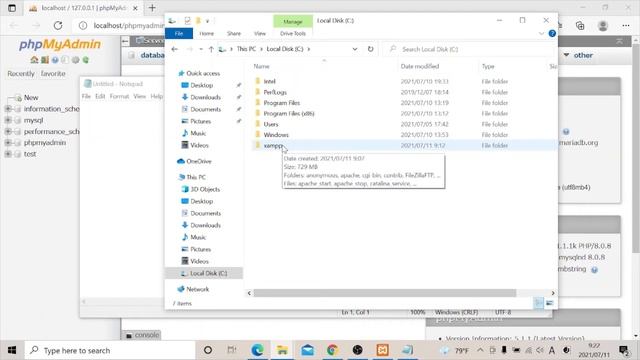Image resolution: width=640 pixels, height=360 pixels.
Task: Expand the performance_schema database node
Action: pos(8,131)
